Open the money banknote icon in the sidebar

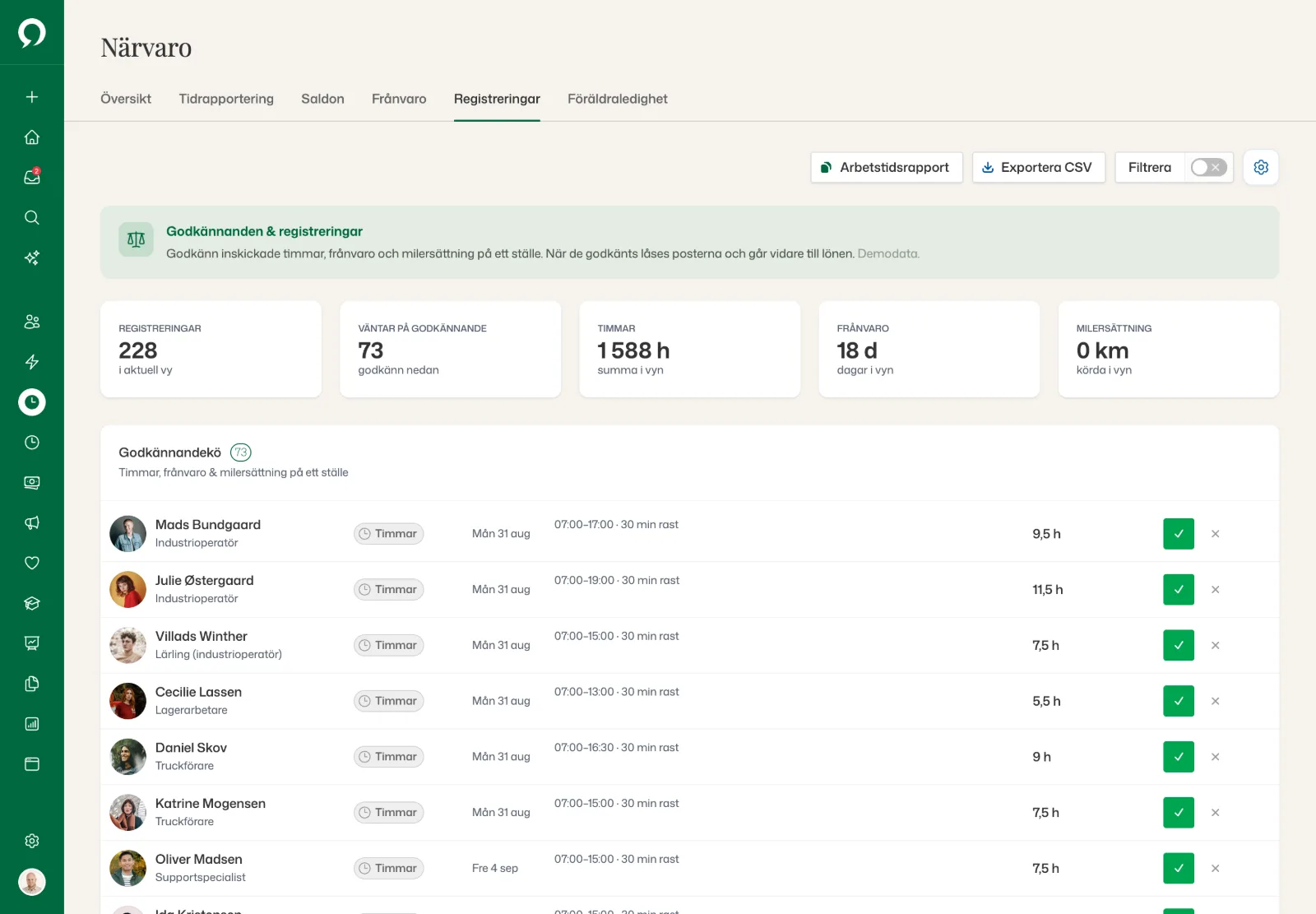pos(32,483)
